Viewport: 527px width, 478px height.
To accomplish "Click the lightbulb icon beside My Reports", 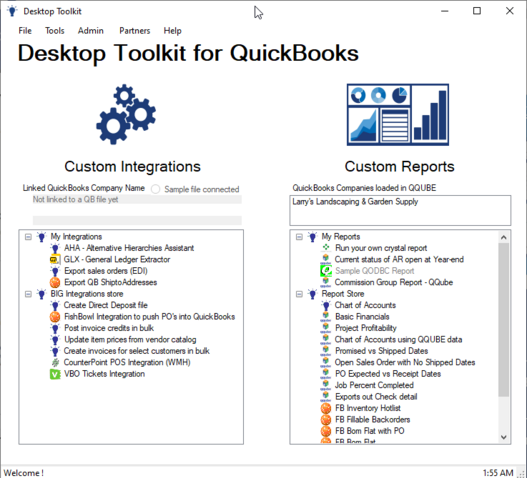I will [313, 237].
